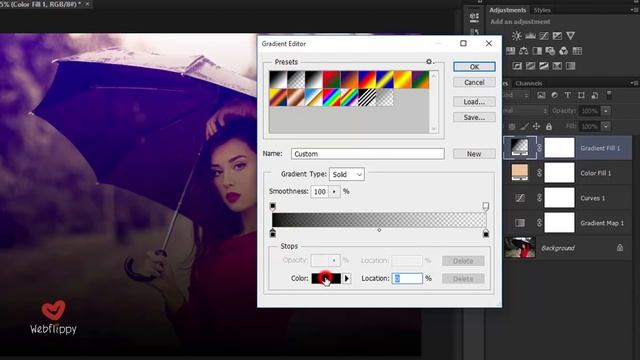Filter layers by shape layers icon
640x360 pixels.
coord(581,95)
